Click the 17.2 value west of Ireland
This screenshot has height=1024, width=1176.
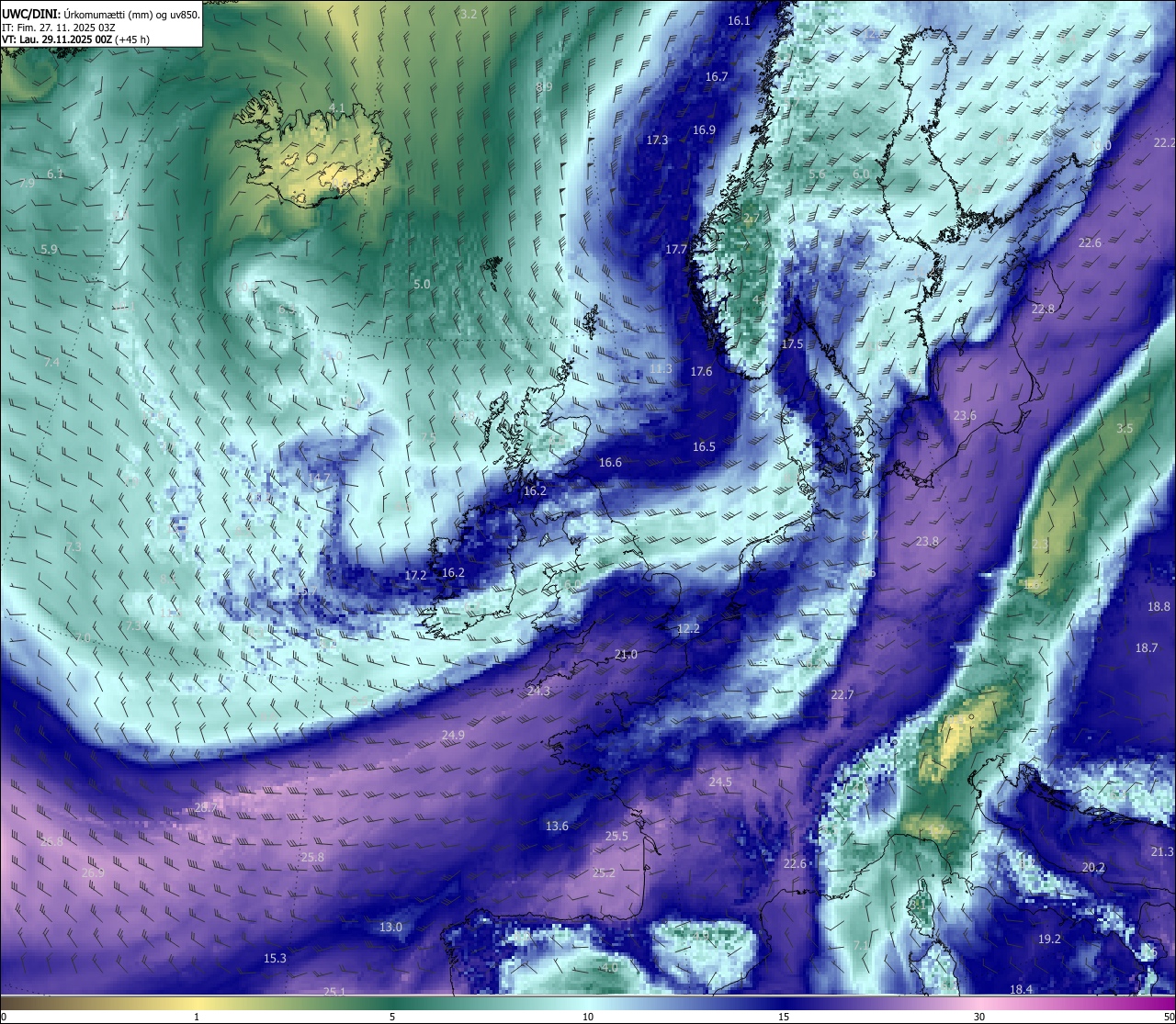pos(415,576)
